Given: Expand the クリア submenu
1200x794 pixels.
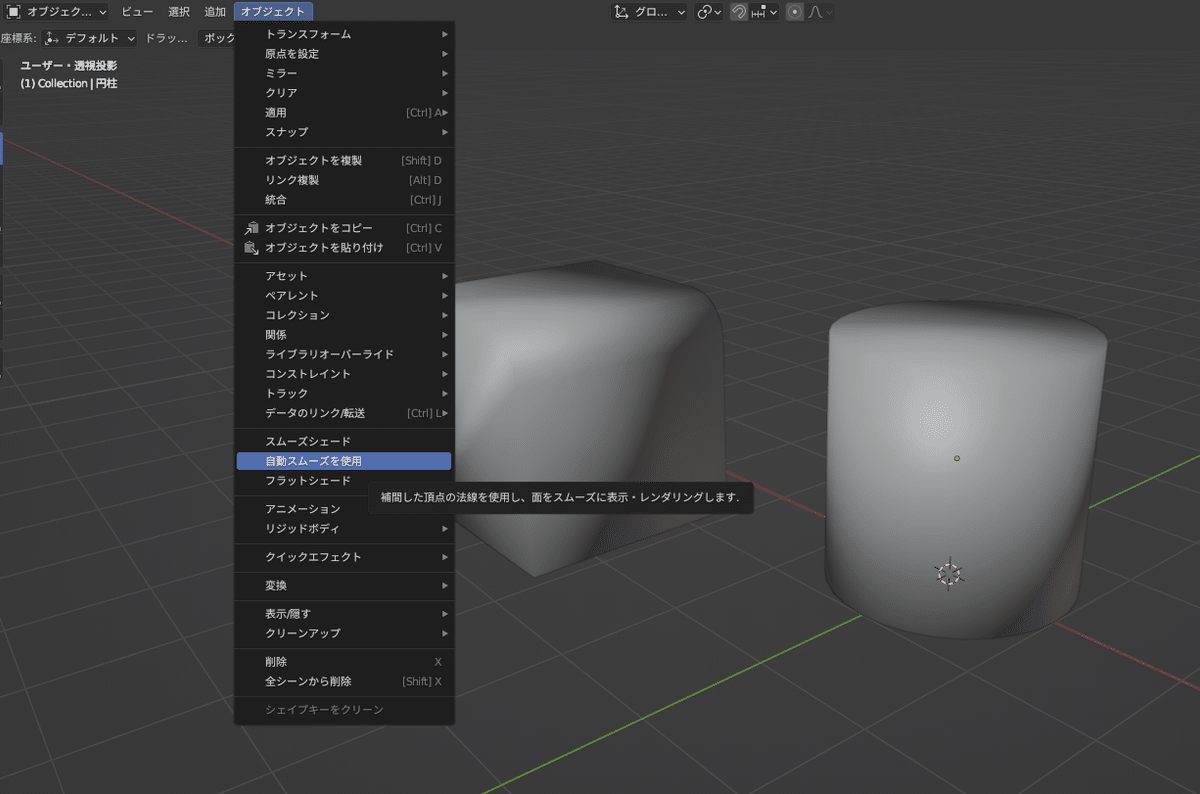Looking at the screenshot, I should click(x=344, y=93).
